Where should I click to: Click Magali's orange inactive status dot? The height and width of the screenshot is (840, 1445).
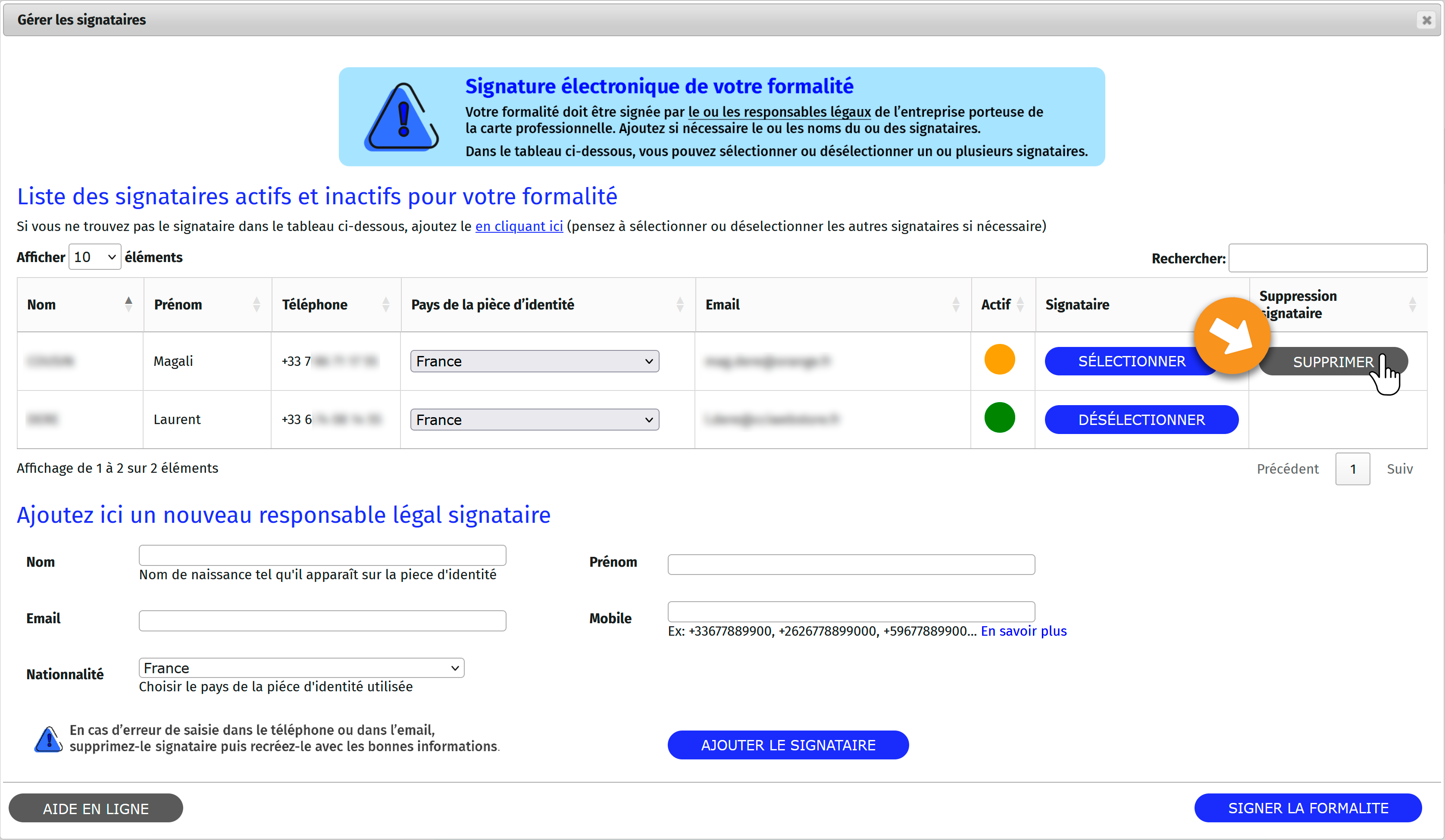[x=999, y=359]
